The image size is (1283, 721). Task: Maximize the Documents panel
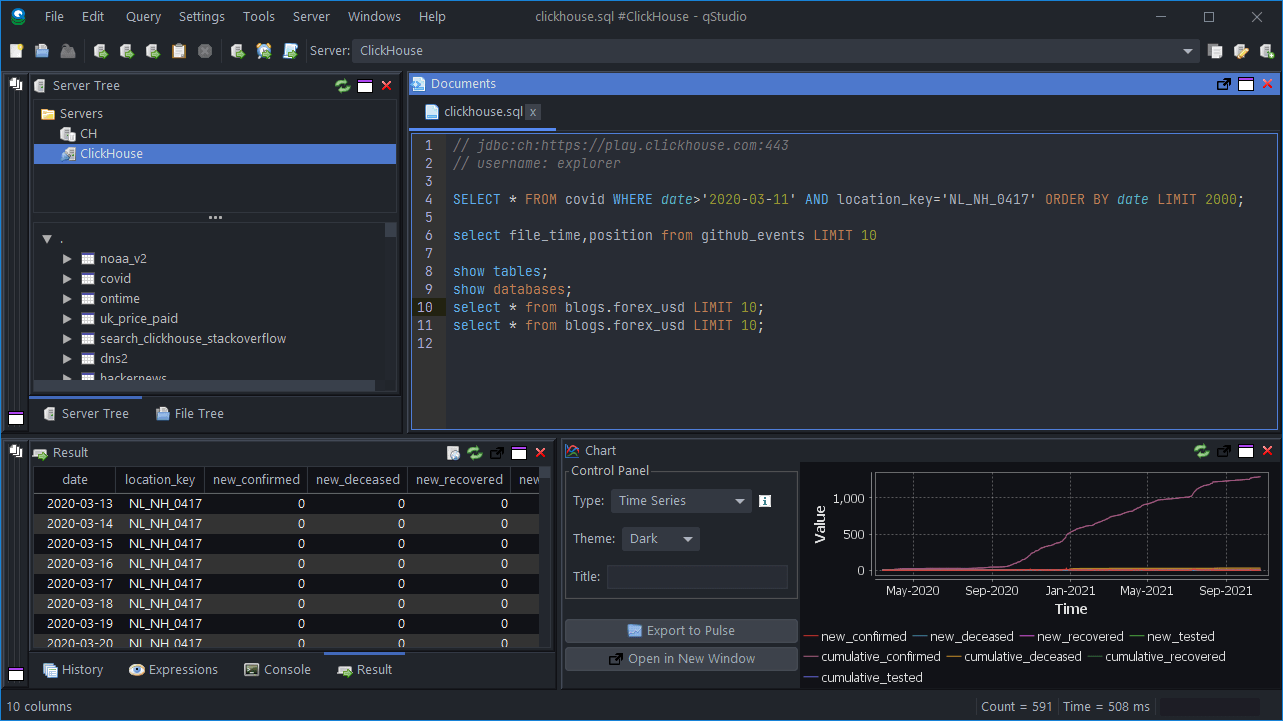pyautogui.click(x=1245, y=84)
